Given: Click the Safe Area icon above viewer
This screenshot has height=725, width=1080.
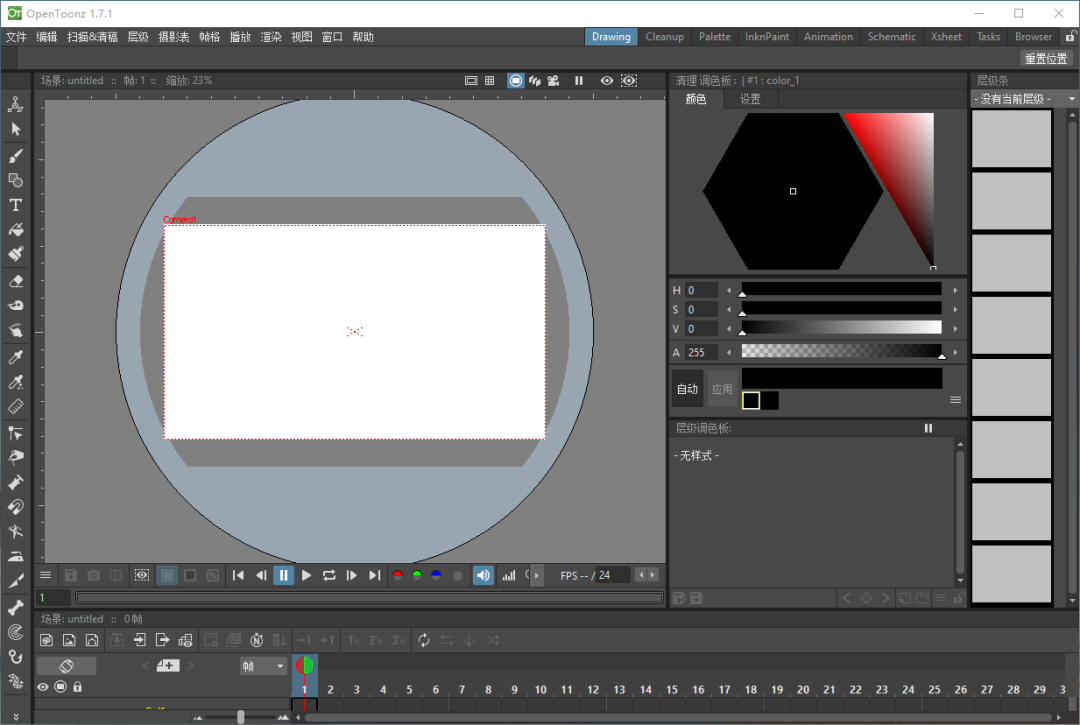Looking at the screenshot, I should [471, 81].
